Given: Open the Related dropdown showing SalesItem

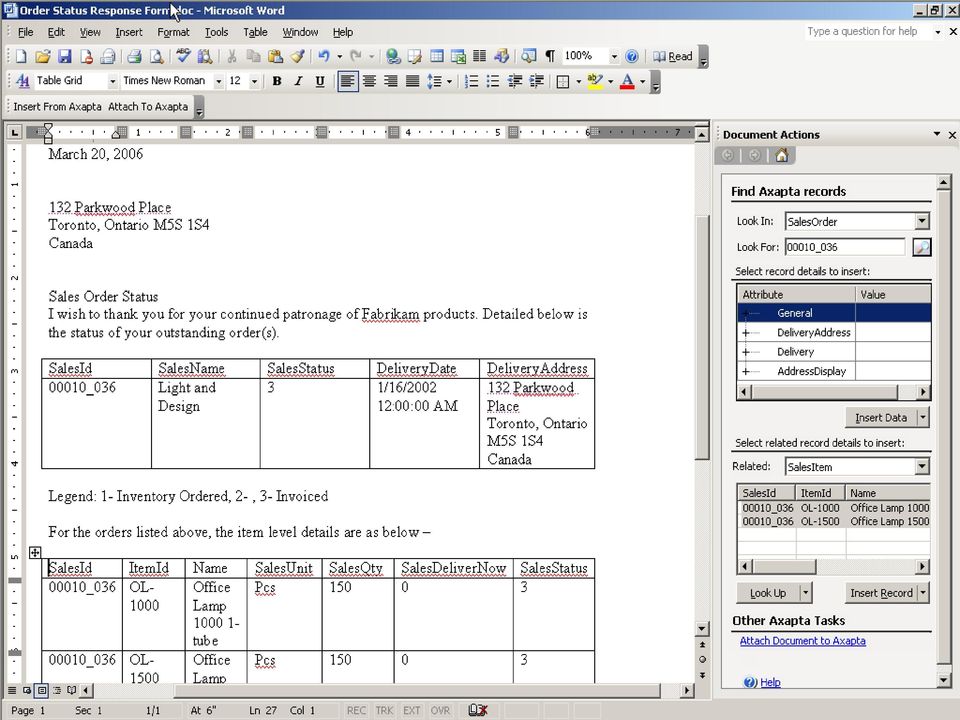Looking at the screenshot, I should 922,467.
